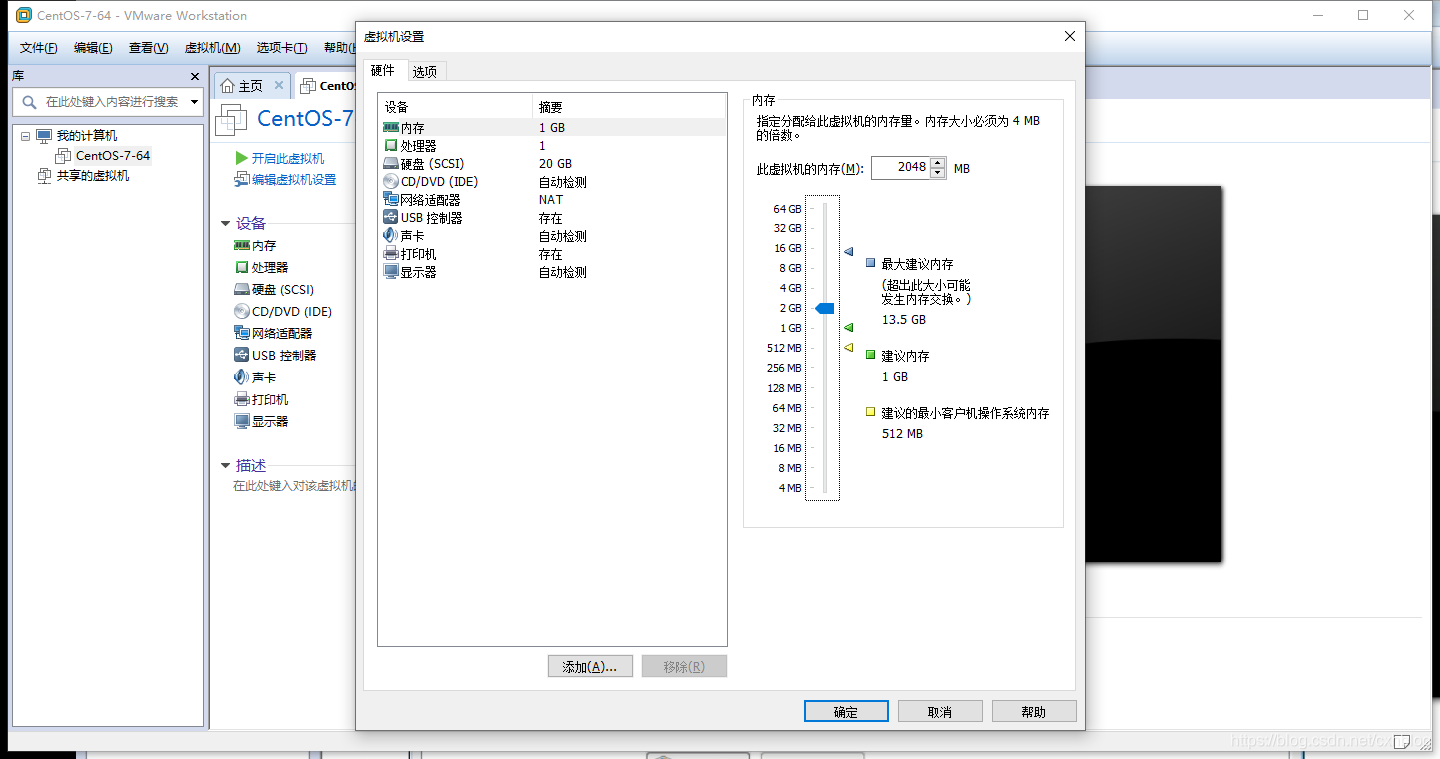Image resolution: width=1440 pixels, height=759 pixels.
Task: Open the 选项卡(T) menu
Action: pyautogui.click(x=282, y=48)
